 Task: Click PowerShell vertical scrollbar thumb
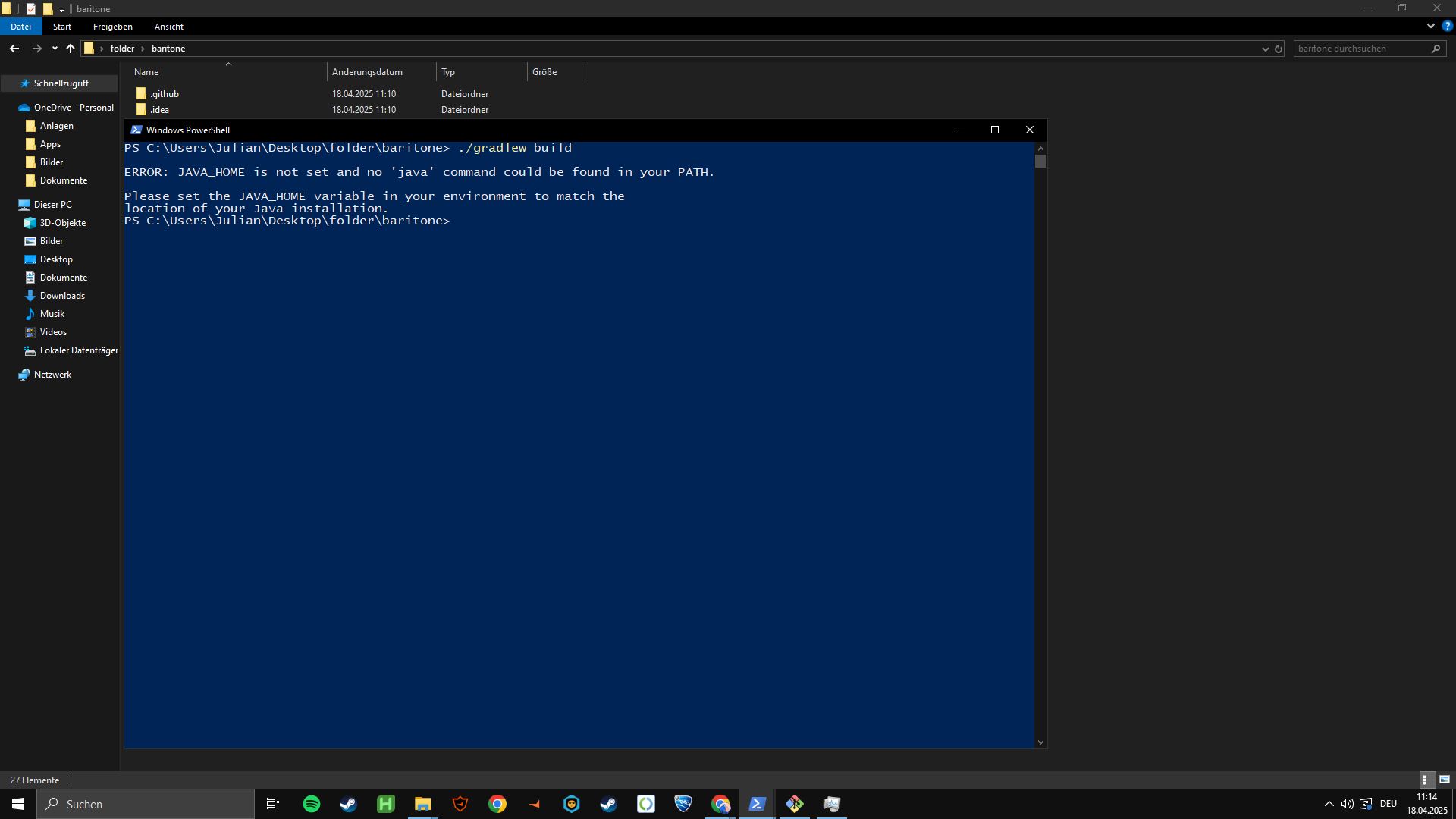(1040, 162)
